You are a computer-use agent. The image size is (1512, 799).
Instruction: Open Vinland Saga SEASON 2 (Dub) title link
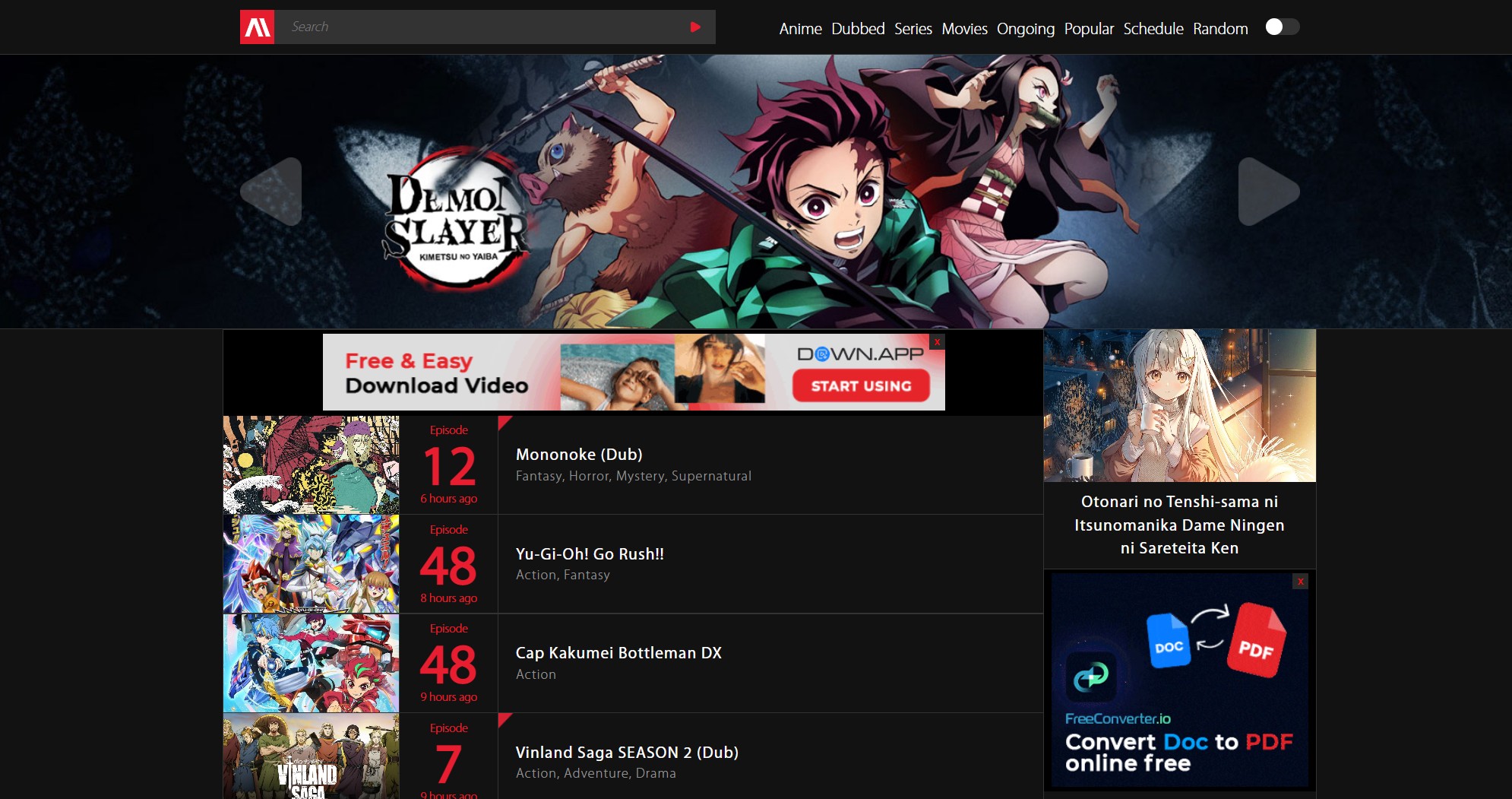coord(627,753)
